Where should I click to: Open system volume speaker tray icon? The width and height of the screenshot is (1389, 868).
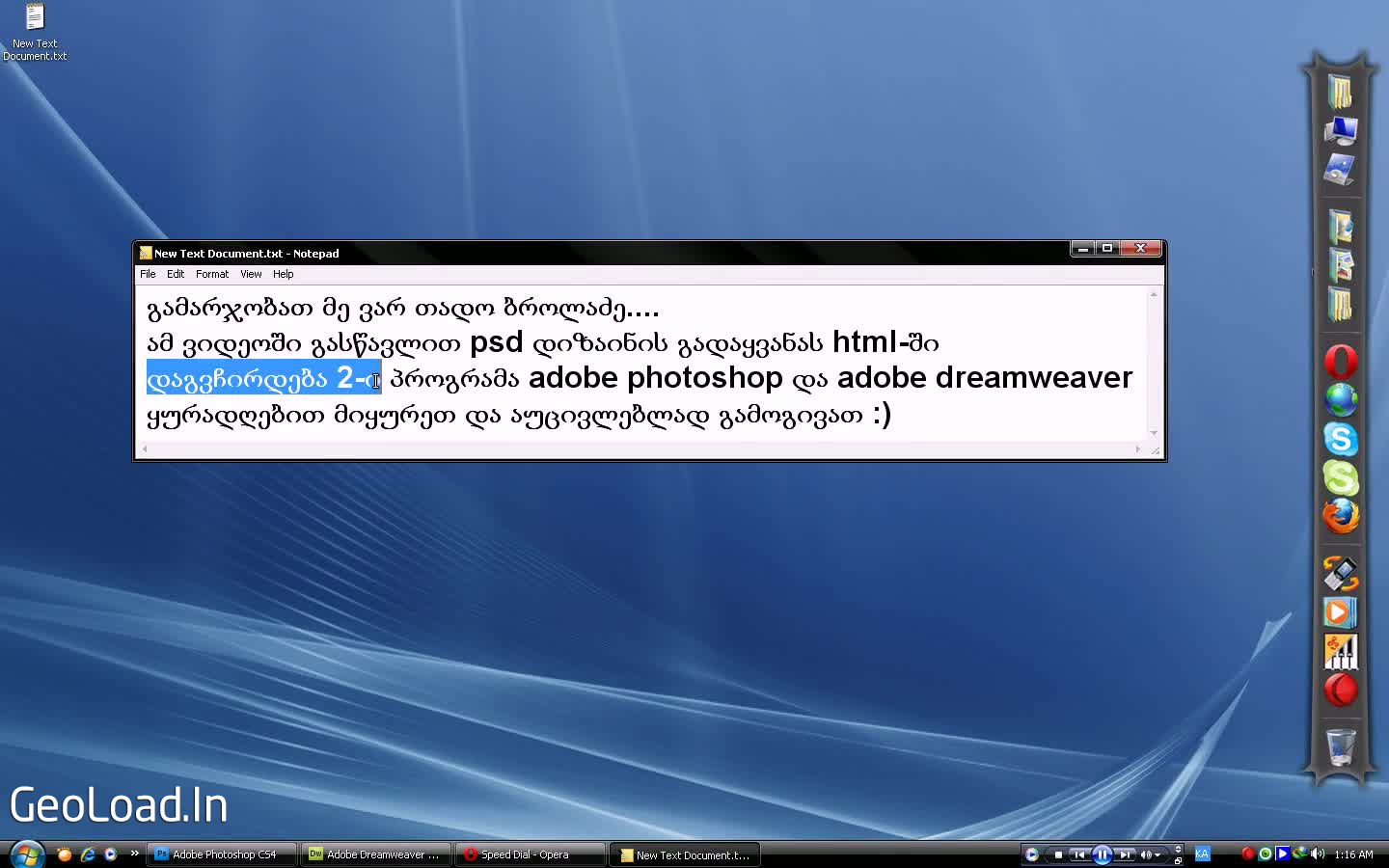(1319, 854)
